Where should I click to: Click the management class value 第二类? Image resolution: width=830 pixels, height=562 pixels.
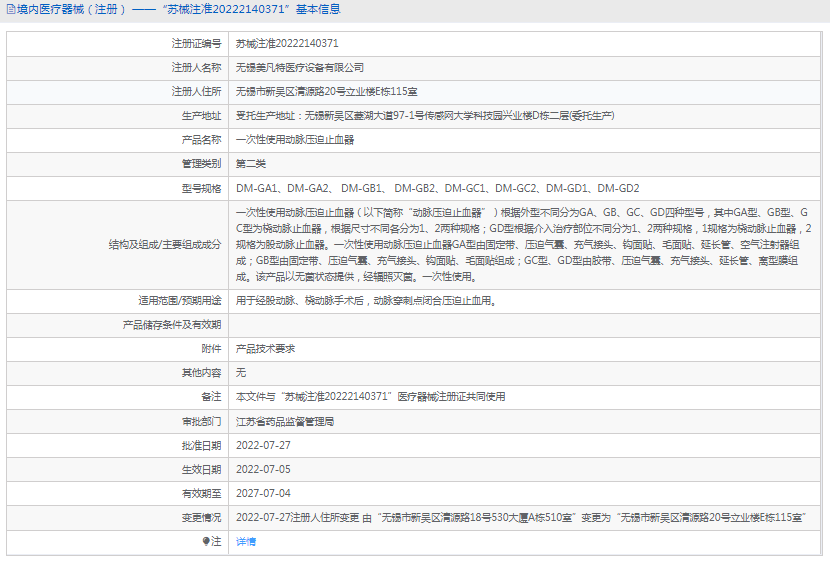(250, 164)
